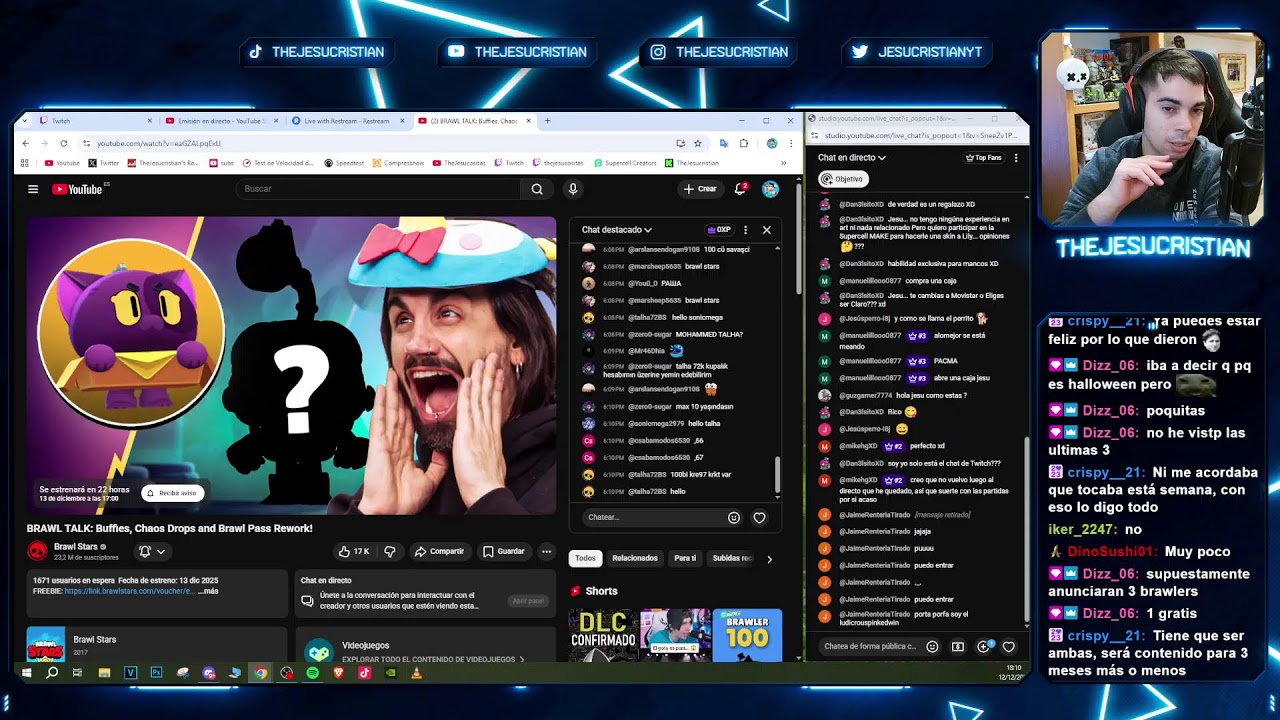The width and height of the screenshot is (1280, 720).
Task: Open the Compressnow bookmark
Action: pos(398,163)
